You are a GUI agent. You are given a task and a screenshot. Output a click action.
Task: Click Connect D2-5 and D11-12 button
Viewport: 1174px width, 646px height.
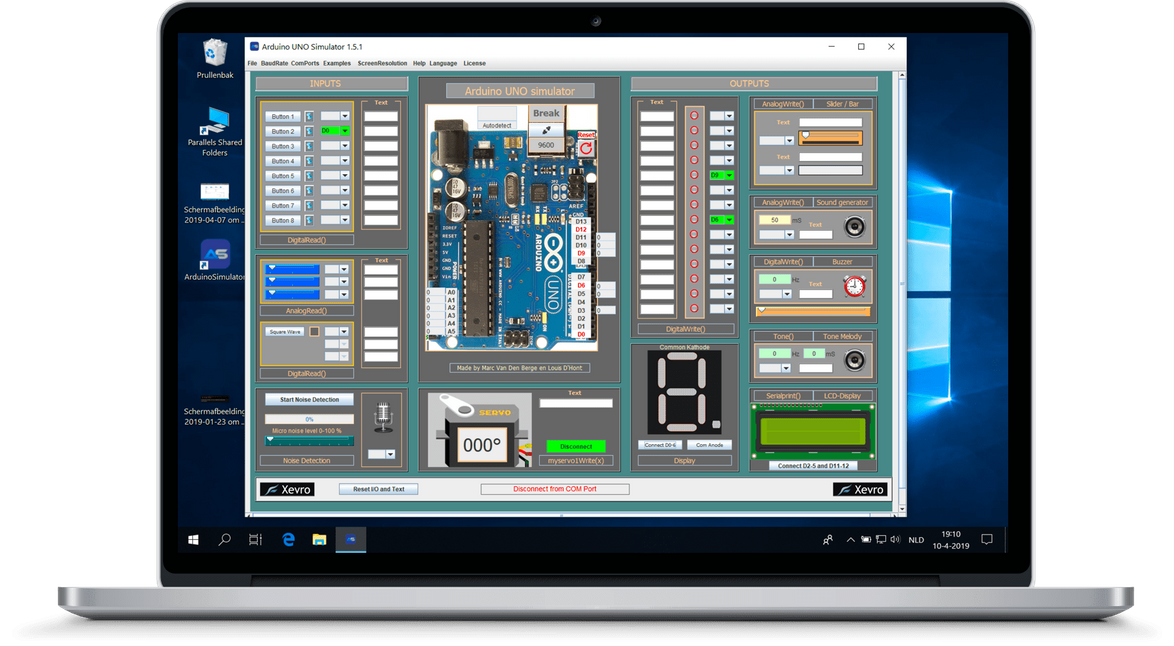[813, 466]
